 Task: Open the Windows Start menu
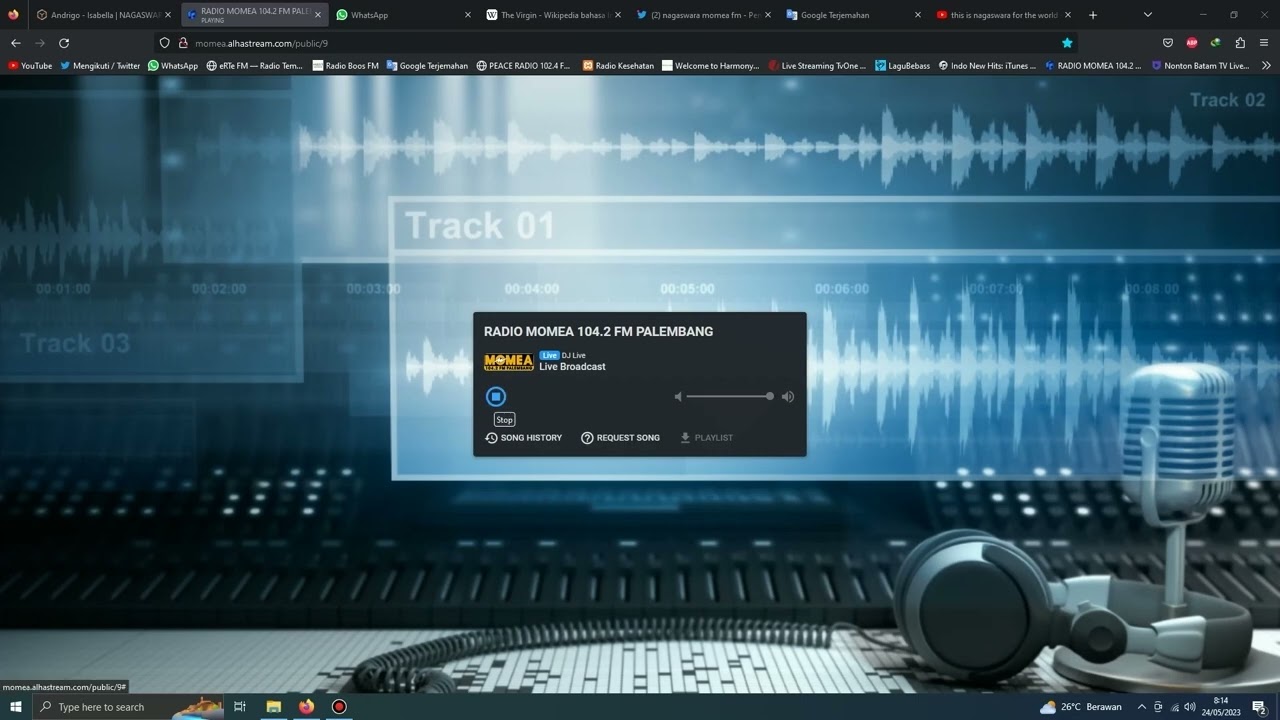[x=16, y=707]
